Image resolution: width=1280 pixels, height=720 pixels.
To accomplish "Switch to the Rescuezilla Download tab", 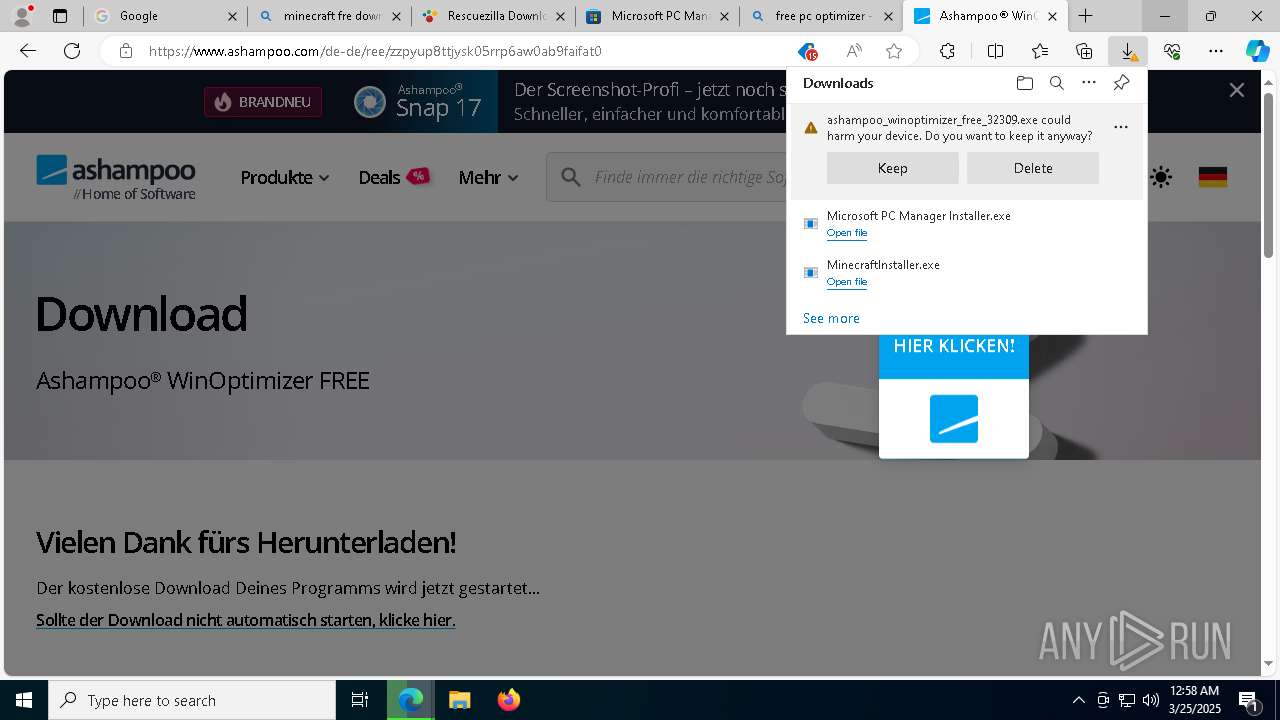I will click(493, 16).
